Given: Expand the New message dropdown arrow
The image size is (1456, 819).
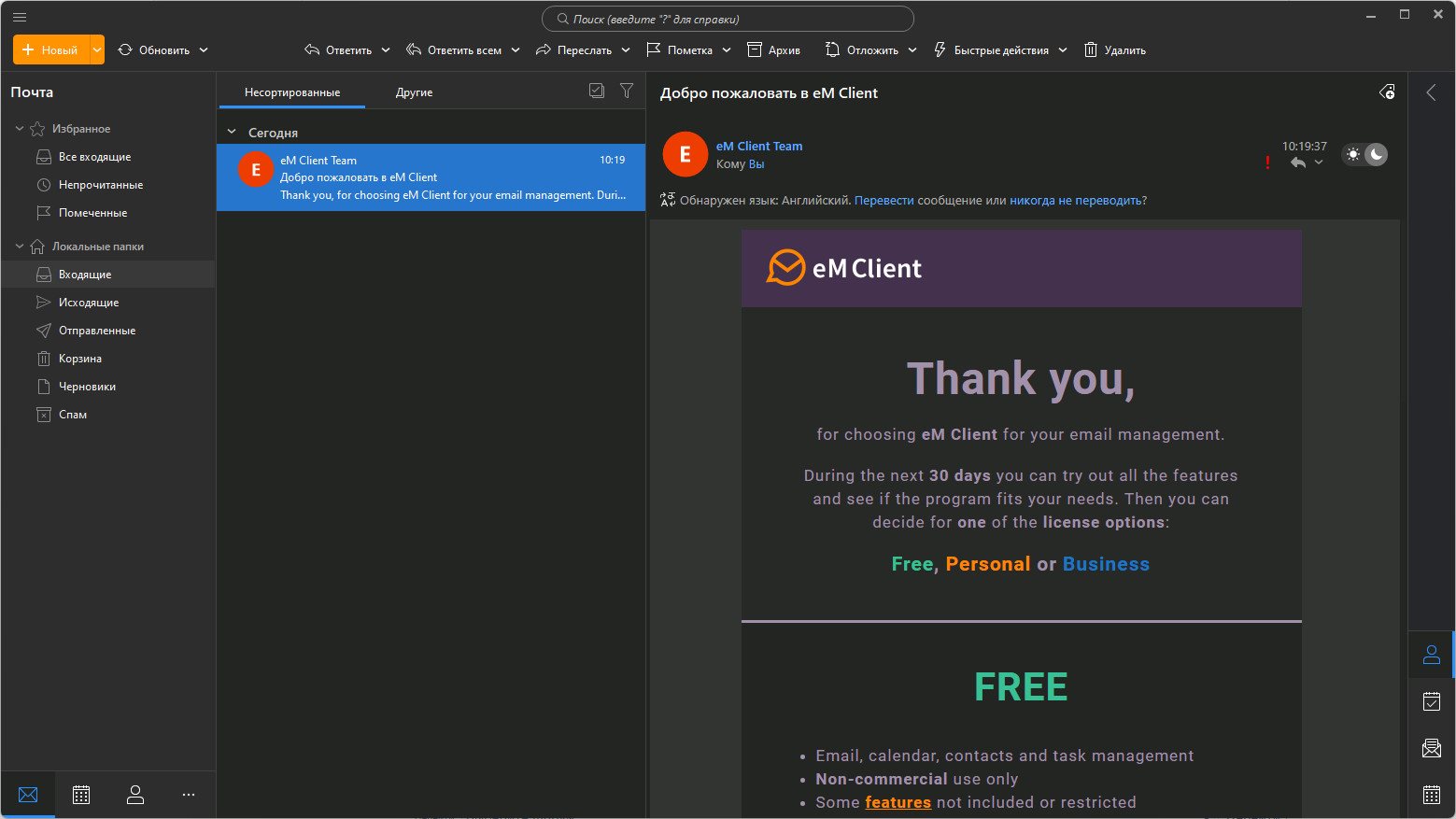Looking at the screenshot, I should (97, 50).
